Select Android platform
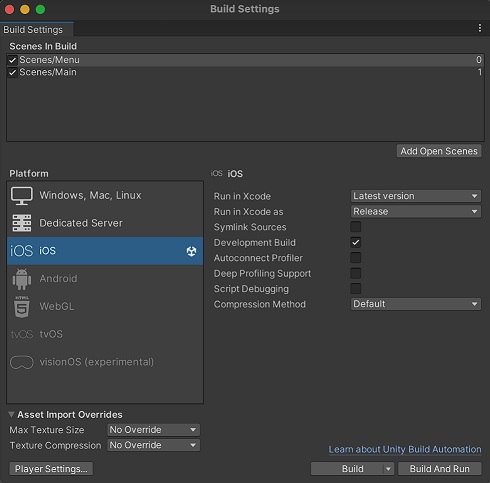Image resolution: width=490 pixels, height=483 pixels. [x=105, y=279]
